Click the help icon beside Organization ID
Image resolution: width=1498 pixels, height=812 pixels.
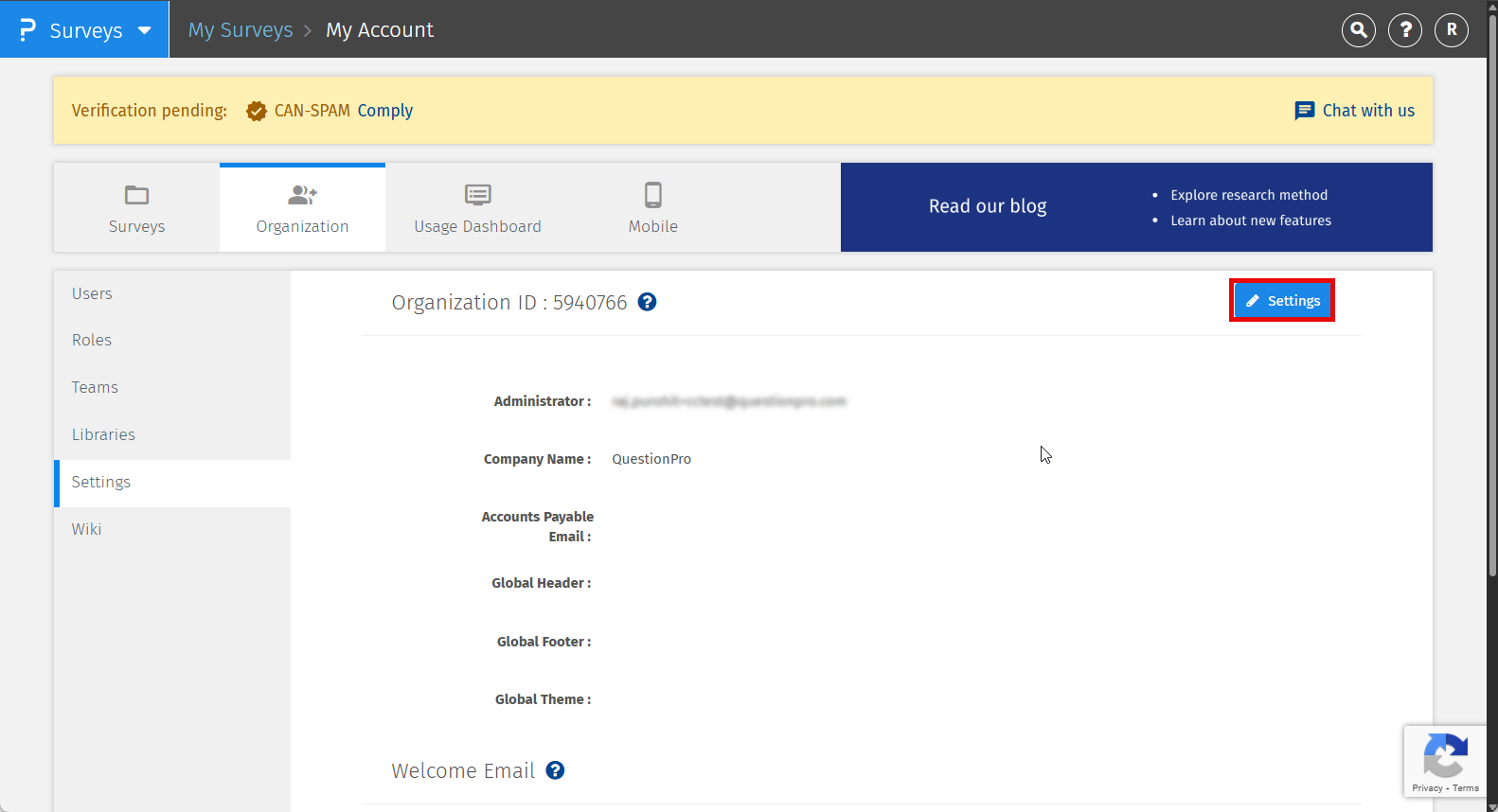click(x=647, y=302)
